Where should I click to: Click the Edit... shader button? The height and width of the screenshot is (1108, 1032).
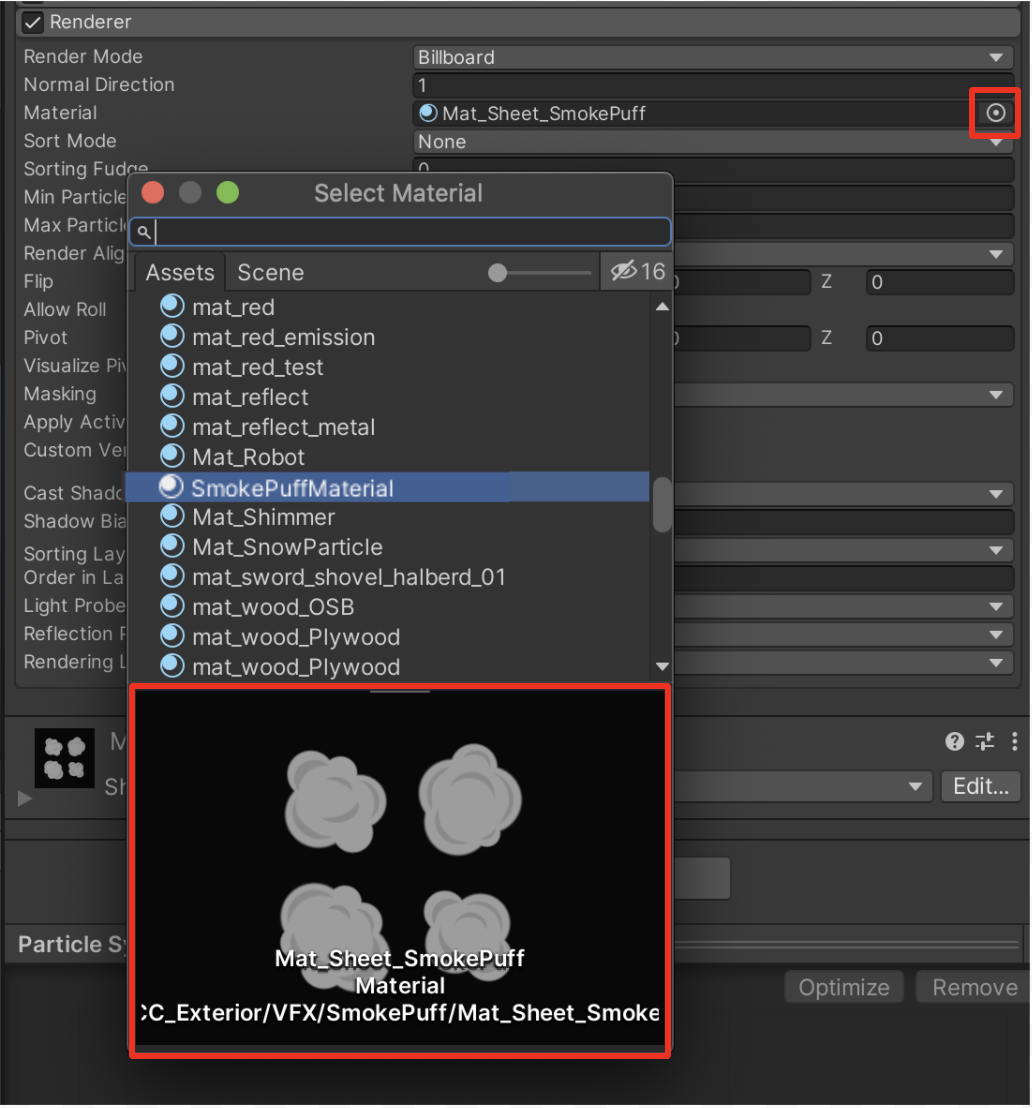[981, 786]
